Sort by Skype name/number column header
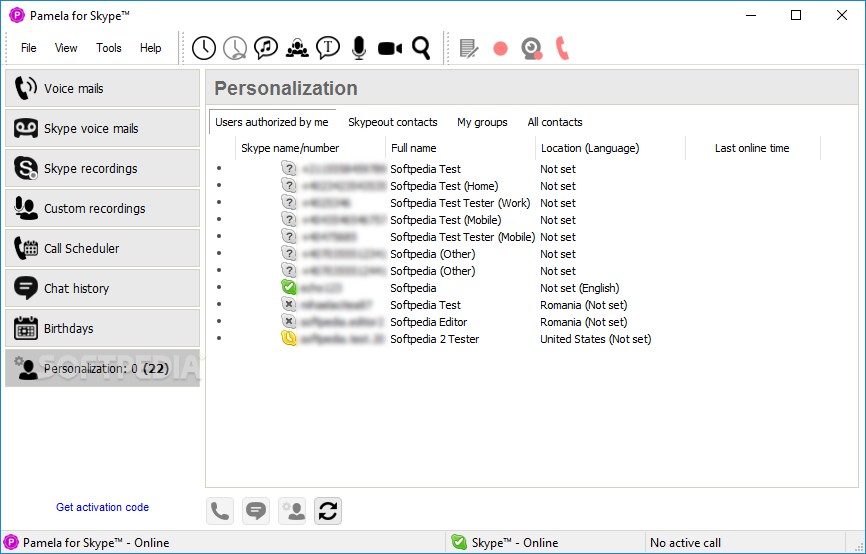 [310, 148]
